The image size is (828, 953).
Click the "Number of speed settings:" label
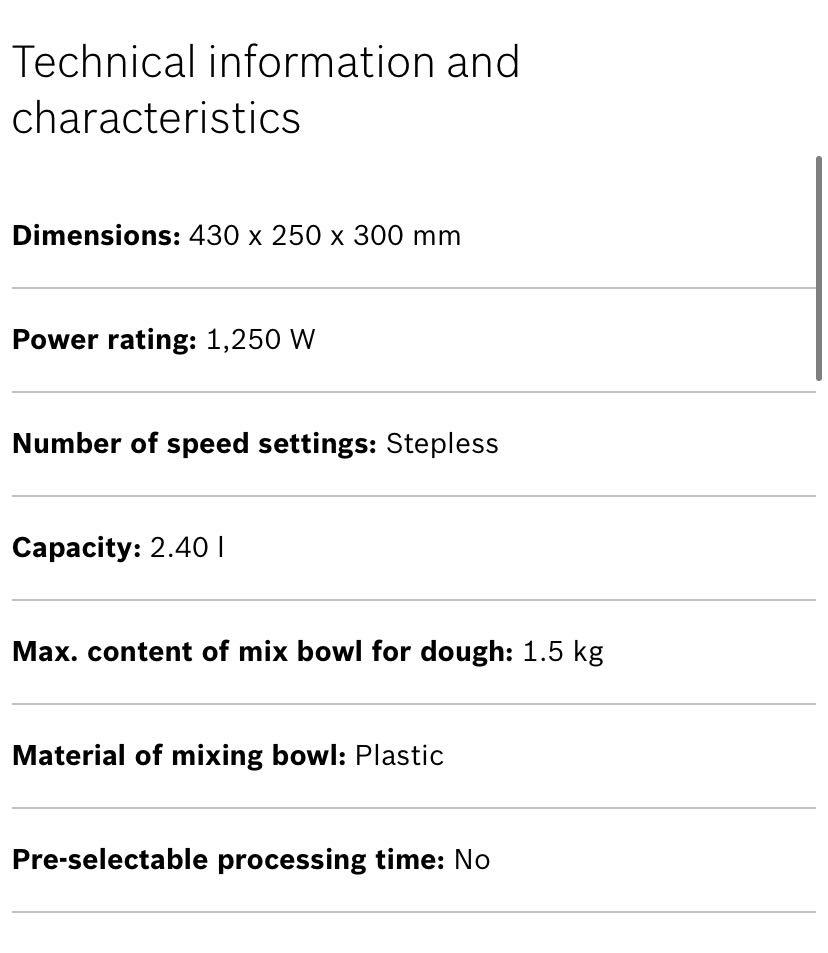click(194, 444)
